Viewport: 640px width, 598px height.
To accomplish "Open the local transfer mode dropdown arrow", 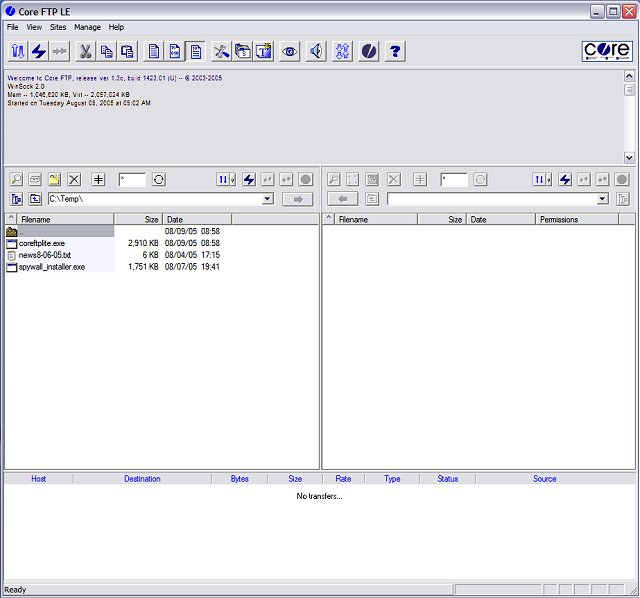I will 233,179.
